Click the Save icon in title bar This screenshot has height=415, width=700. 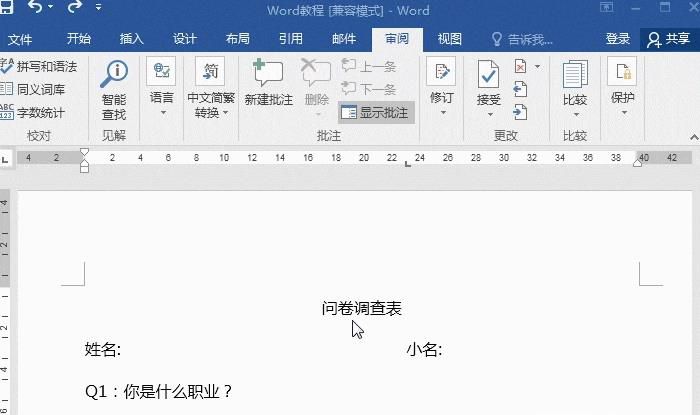tap(5, 6)
